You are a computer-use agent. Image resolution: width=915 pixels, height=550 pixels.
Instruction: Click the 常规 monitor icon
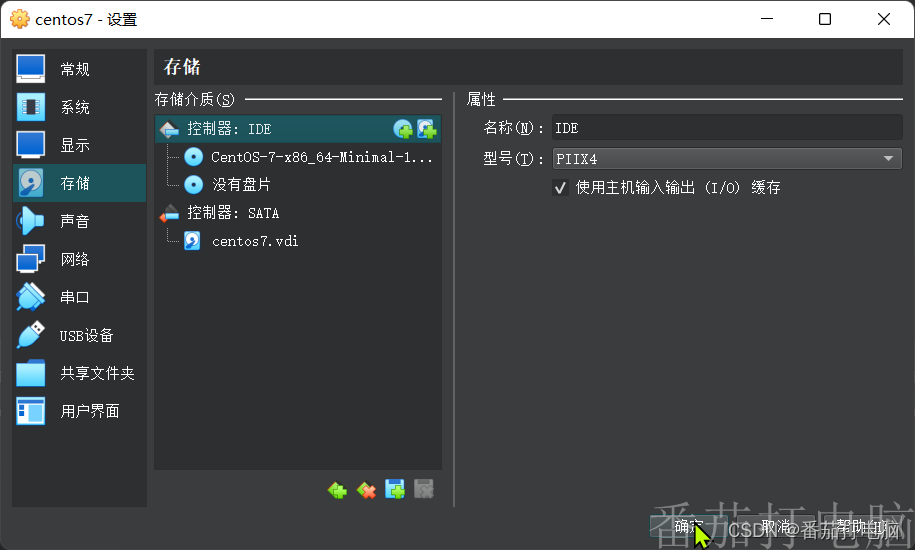[x=31, y=69]
